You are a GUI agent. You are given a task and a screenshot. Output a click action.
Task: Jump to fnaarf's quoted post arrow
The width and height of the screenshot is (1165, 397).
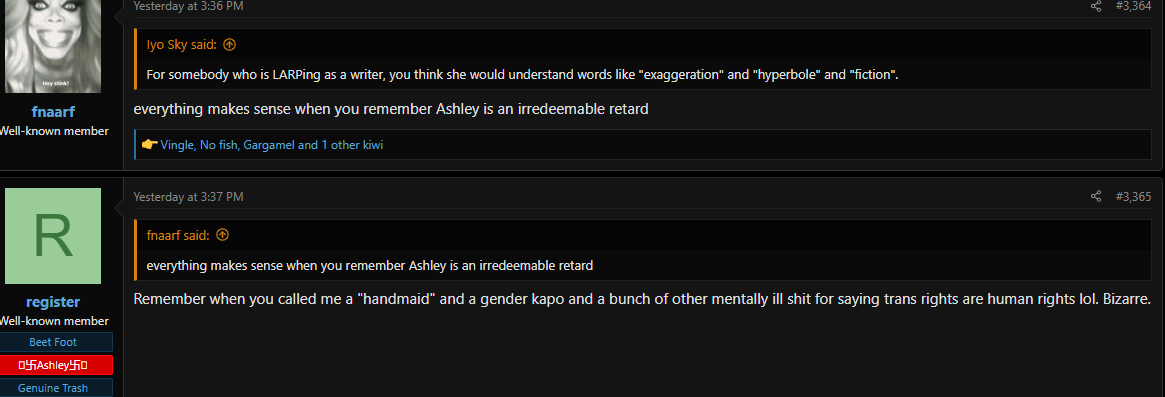[222, 235]
